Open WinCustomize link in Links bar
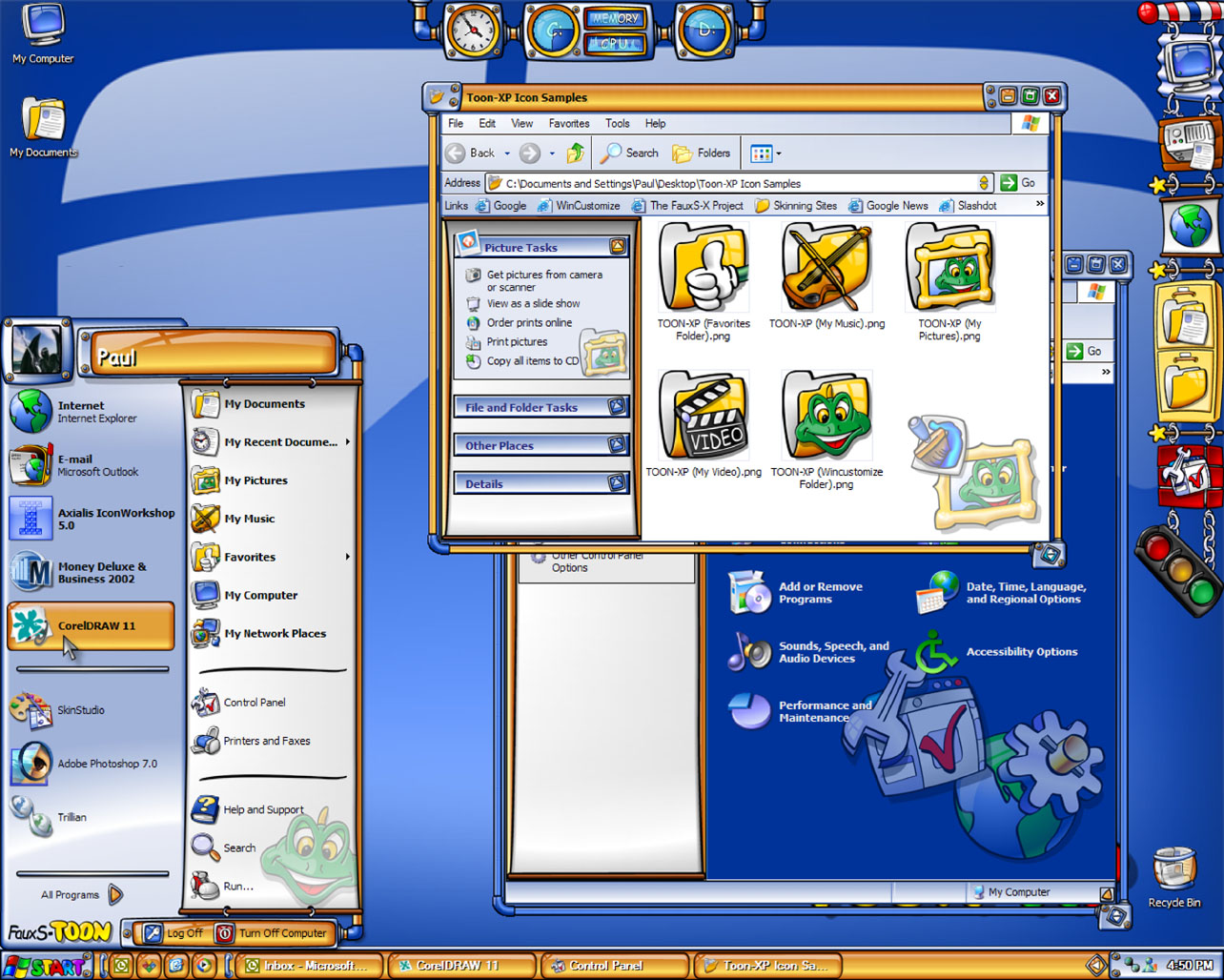The width and height of the screenshot is (1224, 980). (579, 205)
